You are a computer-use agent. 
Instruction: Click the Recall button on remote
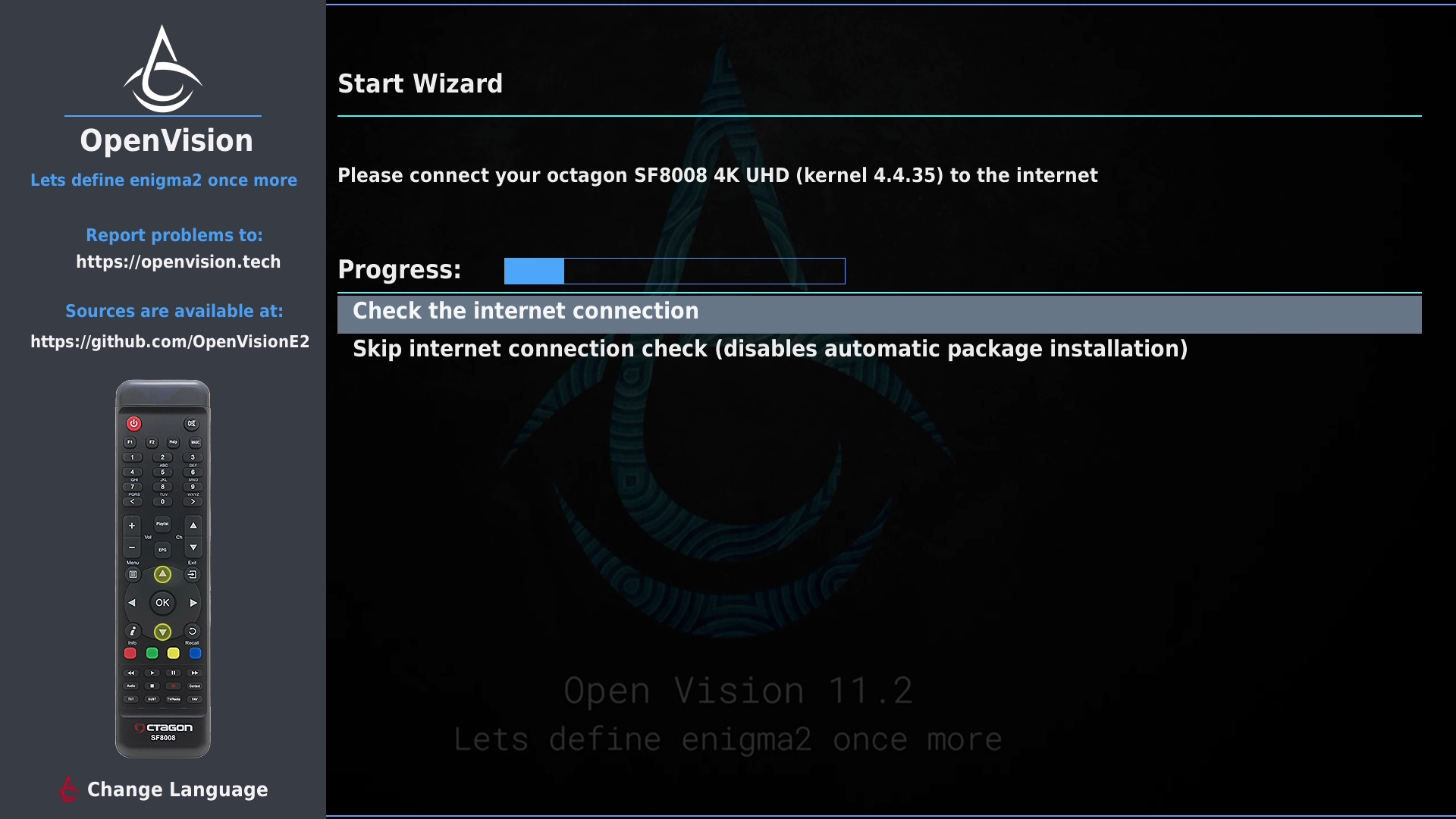(x=192, y=631)
